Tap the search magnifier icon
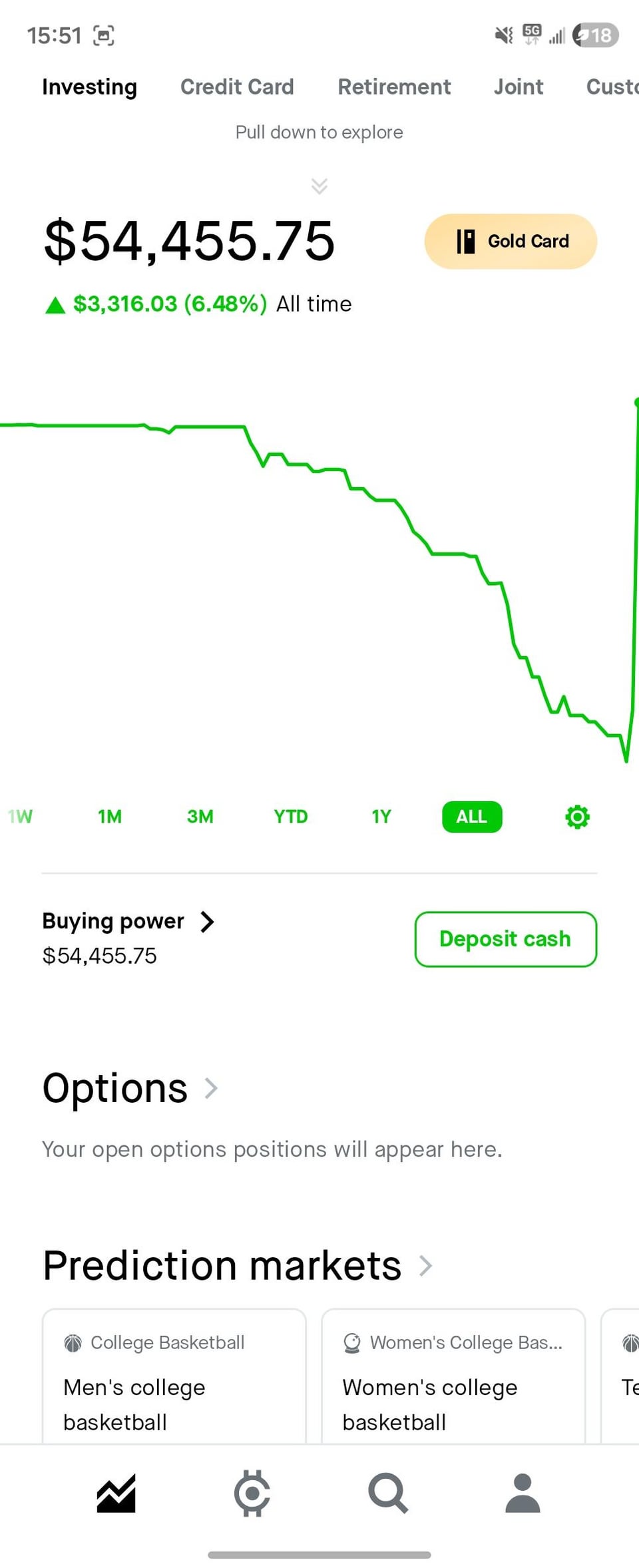This screenshot has width=639, height=1568. (x=388, y=1493)
